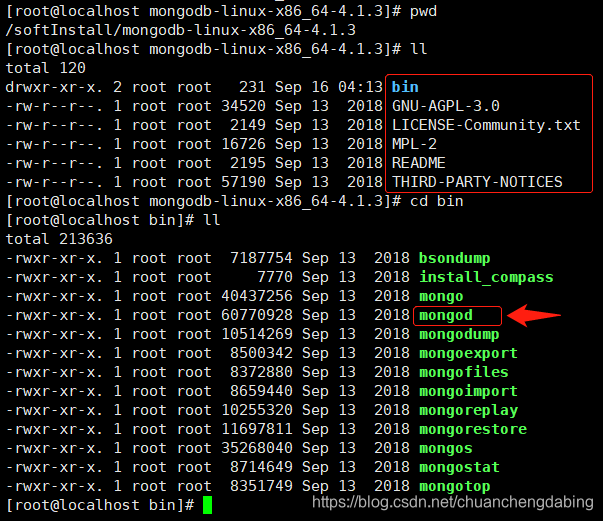Select the /softInstall/mongodb-linux-x86_64-4.1.3 path output

pyautogui.click(x=181, y=30)
